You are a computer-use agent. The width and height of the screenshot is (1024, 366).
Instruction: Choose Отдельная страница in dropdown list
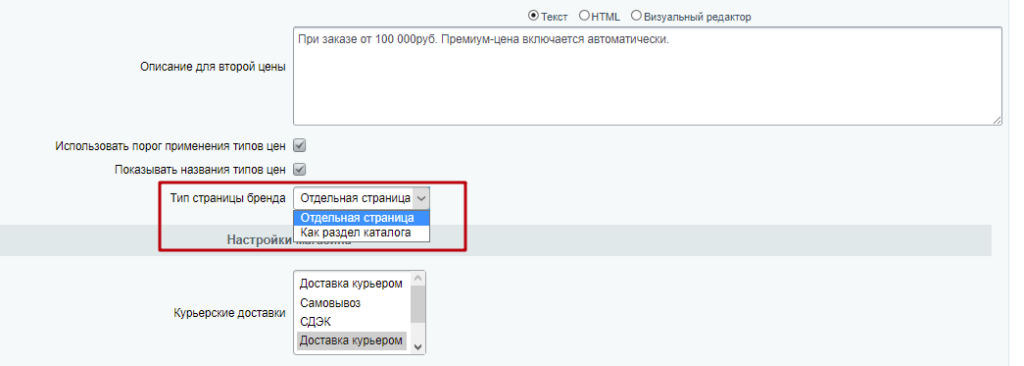[x=361, y=218]
